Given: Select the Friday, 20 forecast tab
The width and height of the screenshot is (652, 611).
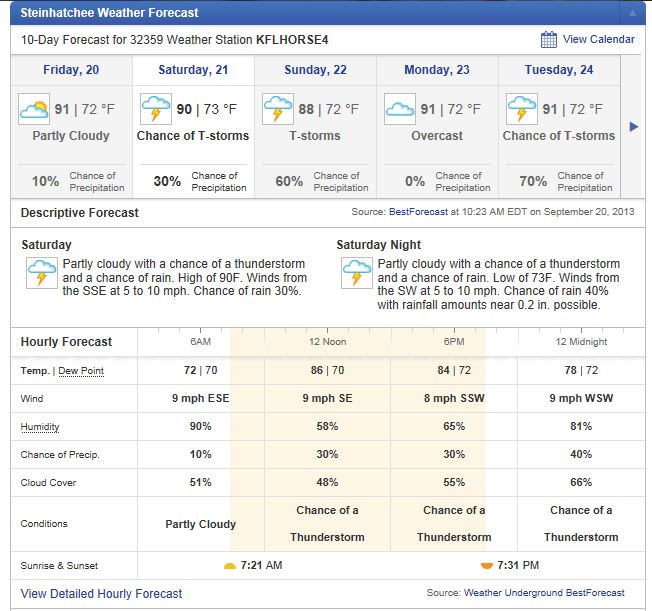Looking at the screenshot, I should (71, 70).
